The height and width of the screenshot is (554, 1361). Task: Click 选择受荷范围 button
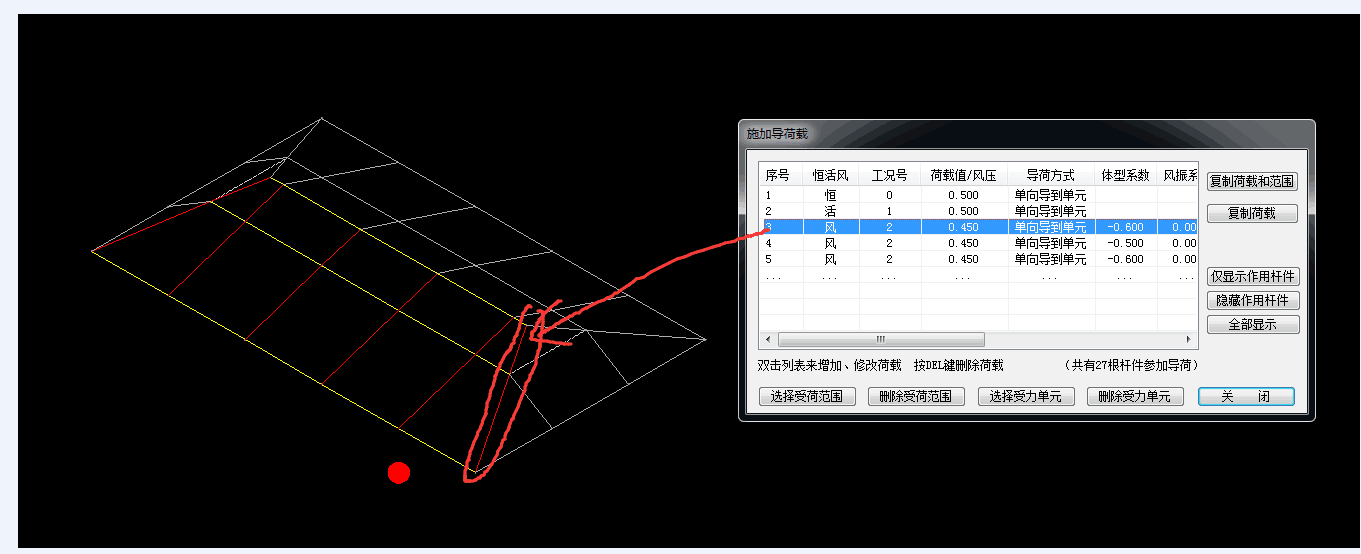point(807,396)
